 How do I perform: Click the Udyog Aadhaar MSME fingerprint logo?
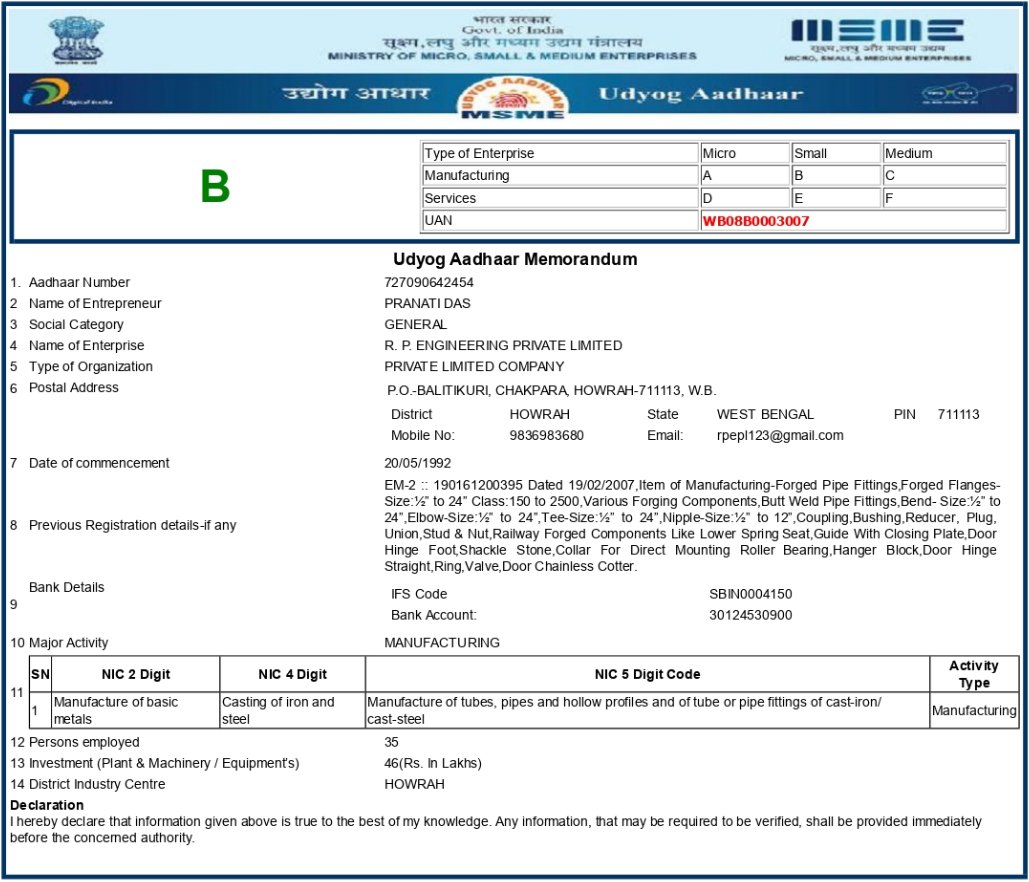click(x=512, y=98)
